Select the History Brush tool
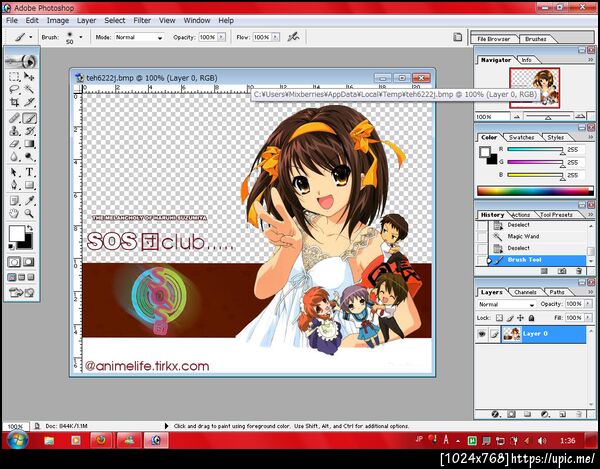 pos(29,131)
